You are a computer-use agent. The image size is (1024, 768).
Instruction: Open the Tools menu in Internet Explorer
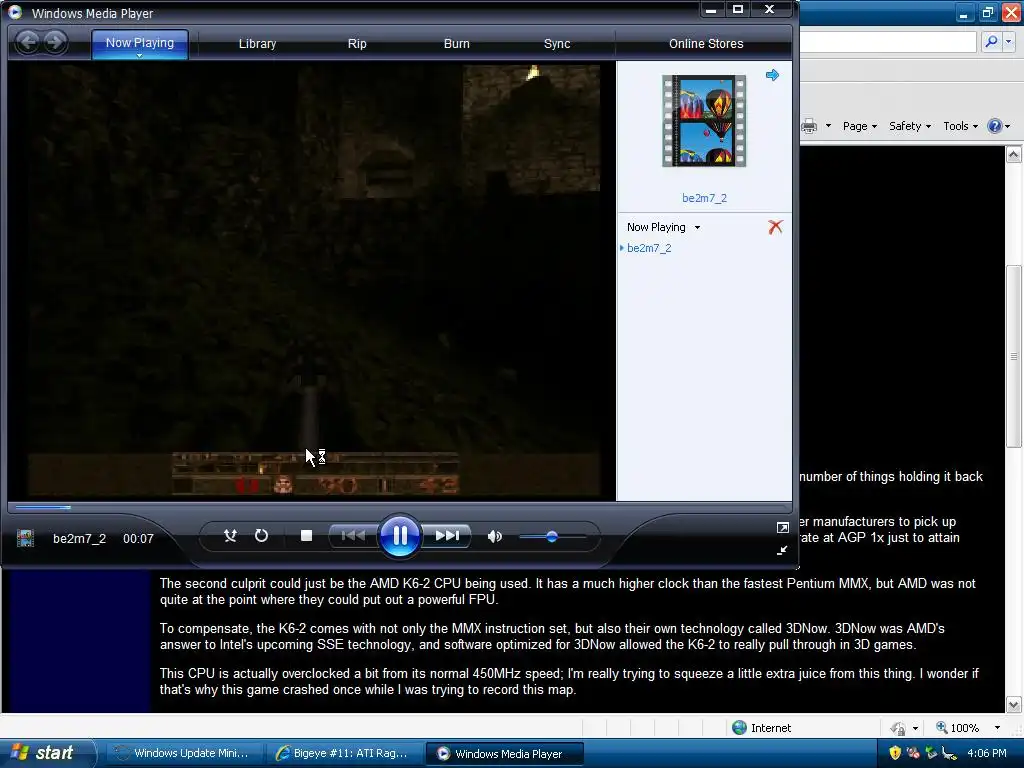coord(960,126)
